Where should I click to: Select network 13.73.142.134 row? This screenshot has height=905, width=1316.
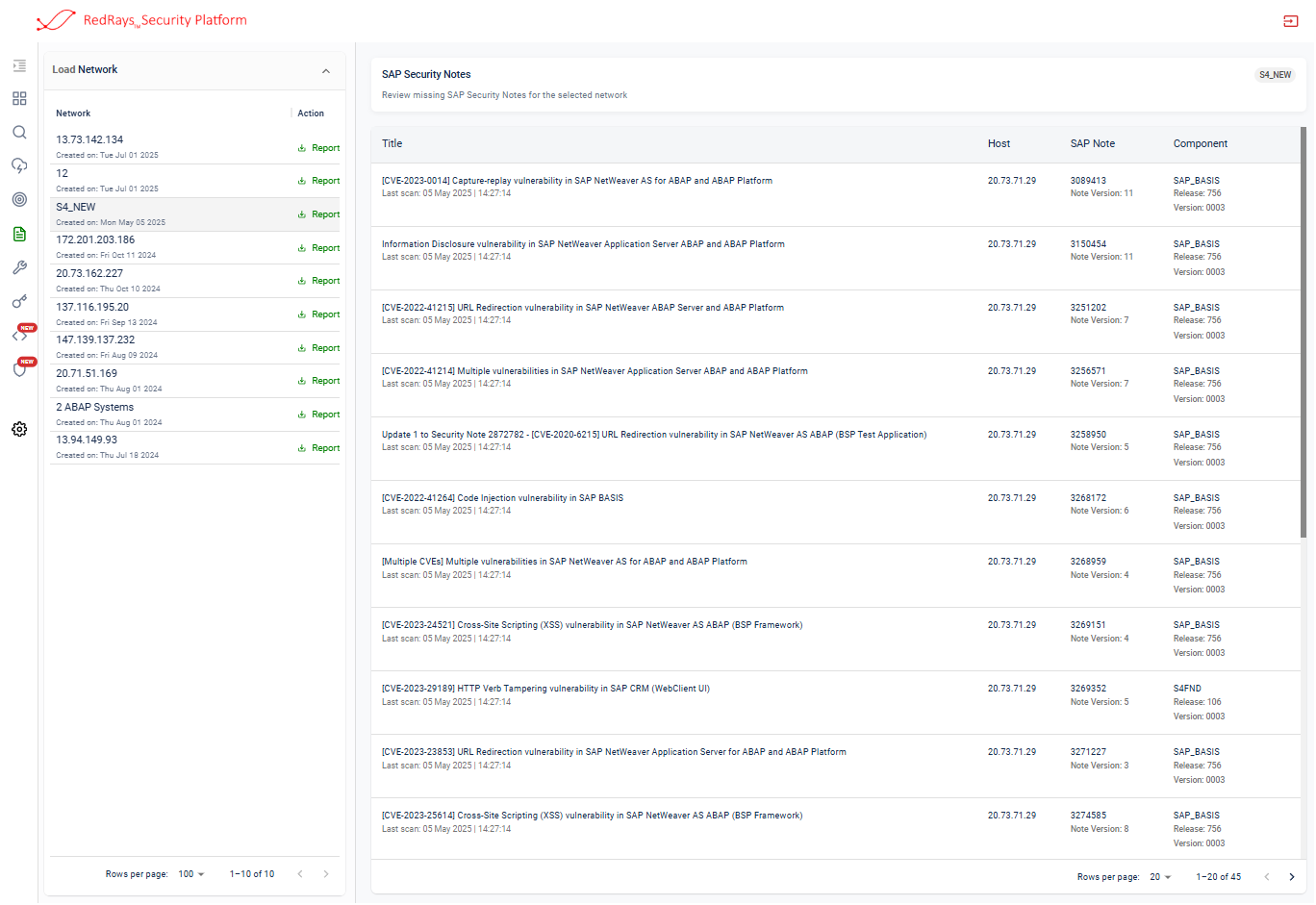[194, 147]
